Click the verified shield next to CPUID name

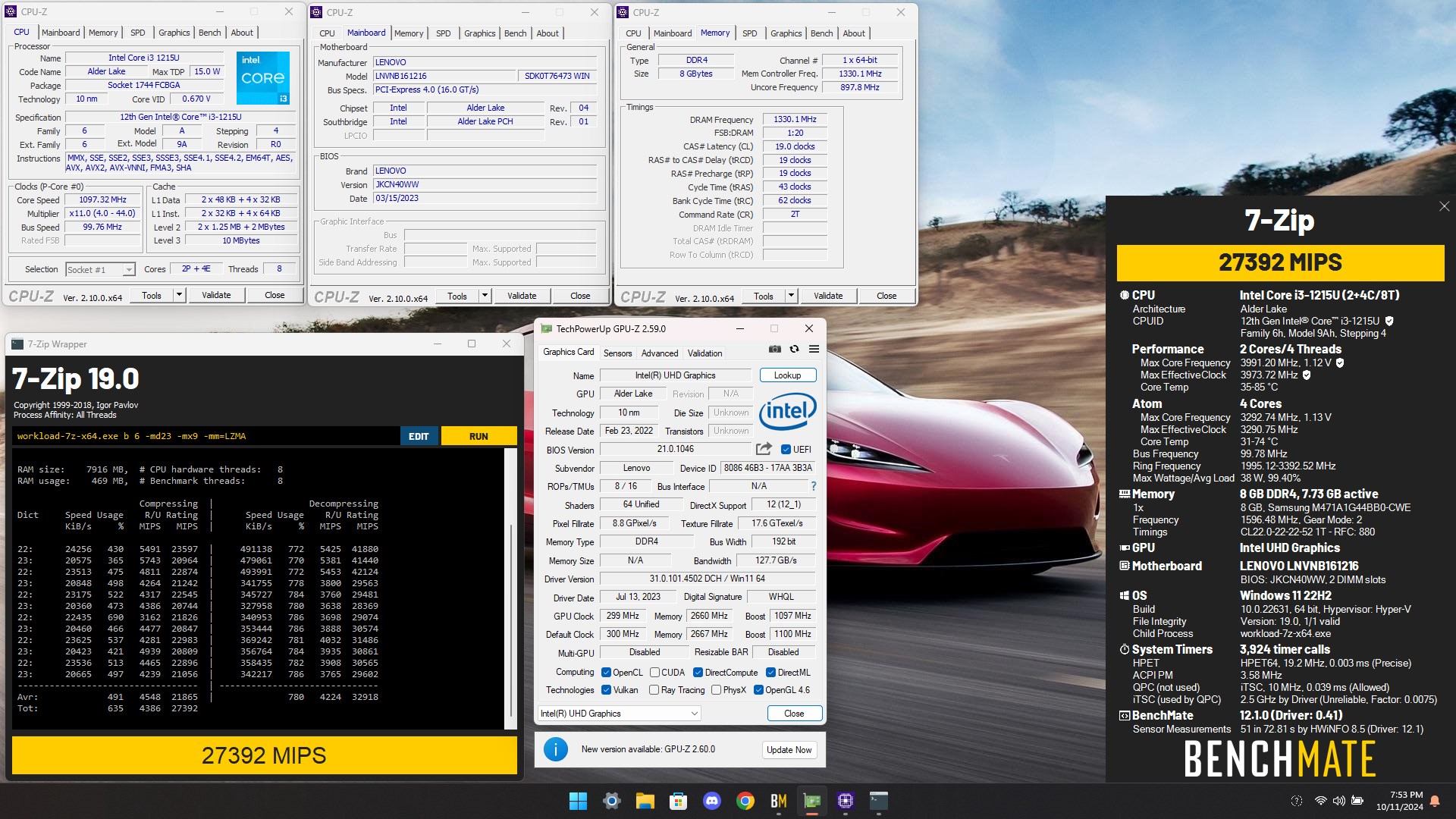coord(1389,321)
